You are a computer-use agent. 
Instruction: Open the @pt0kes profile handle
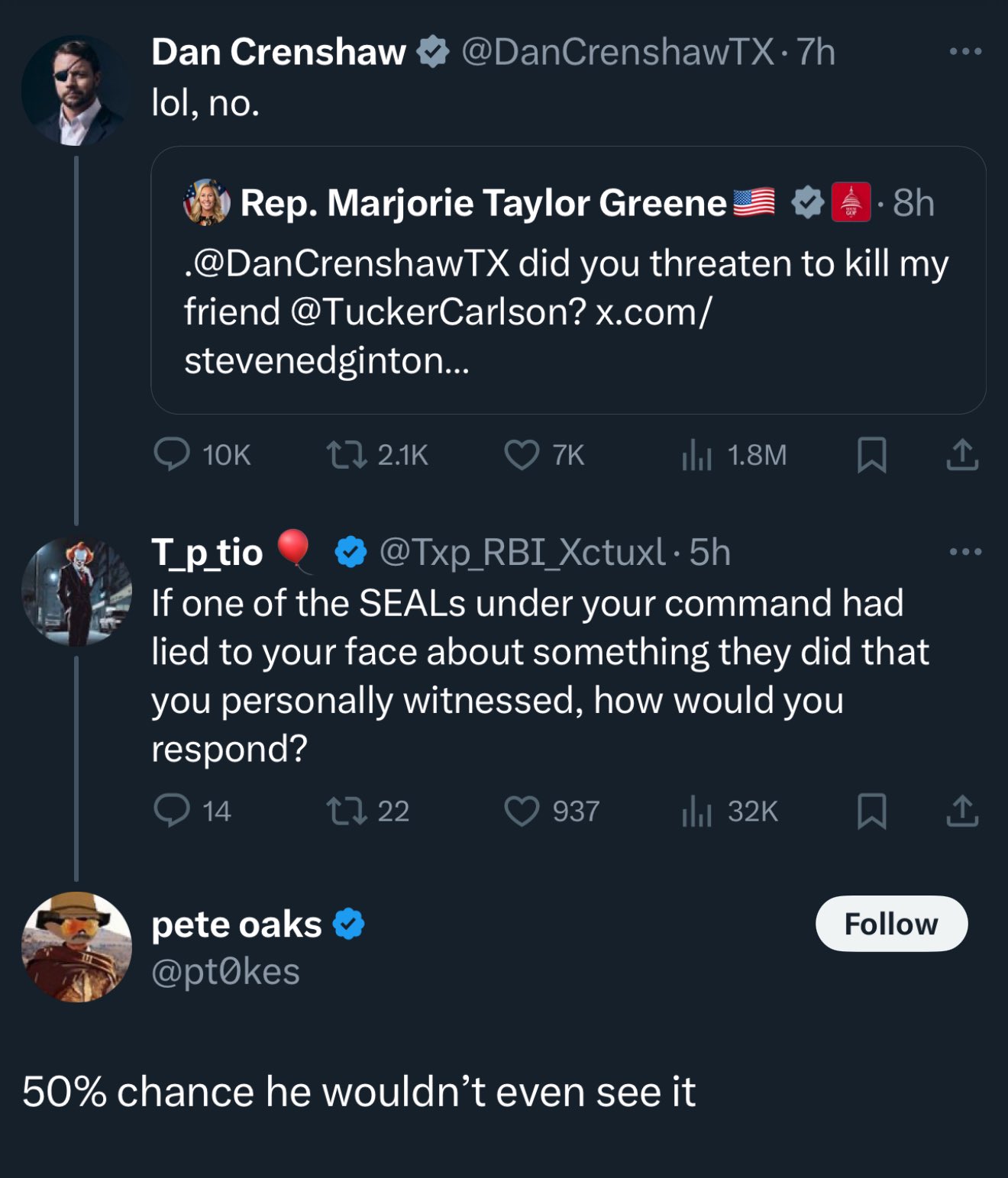pyautogui.click(x=226, y=972)
